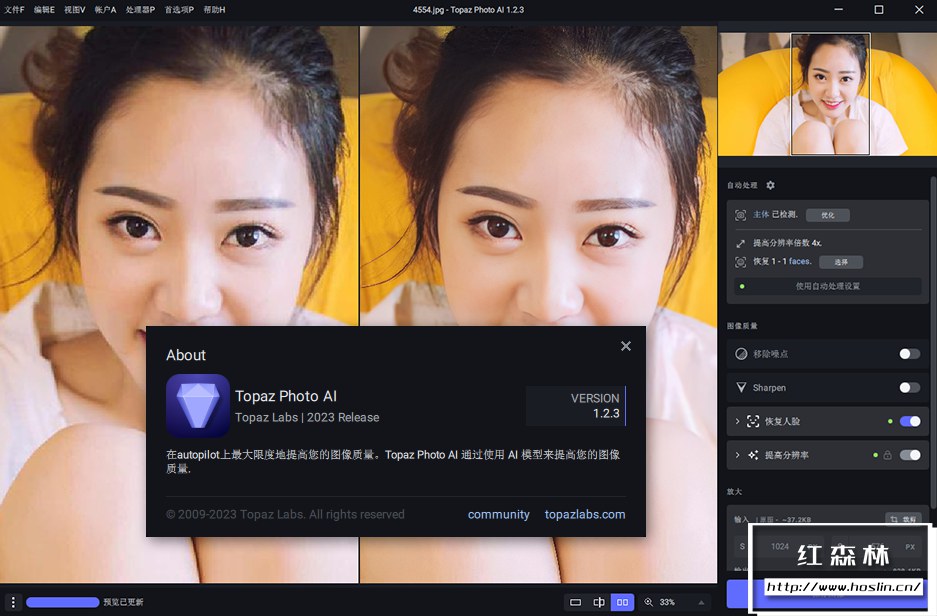Open the 视图V menu
Viewport: 937px width, 616px height.
75,10
